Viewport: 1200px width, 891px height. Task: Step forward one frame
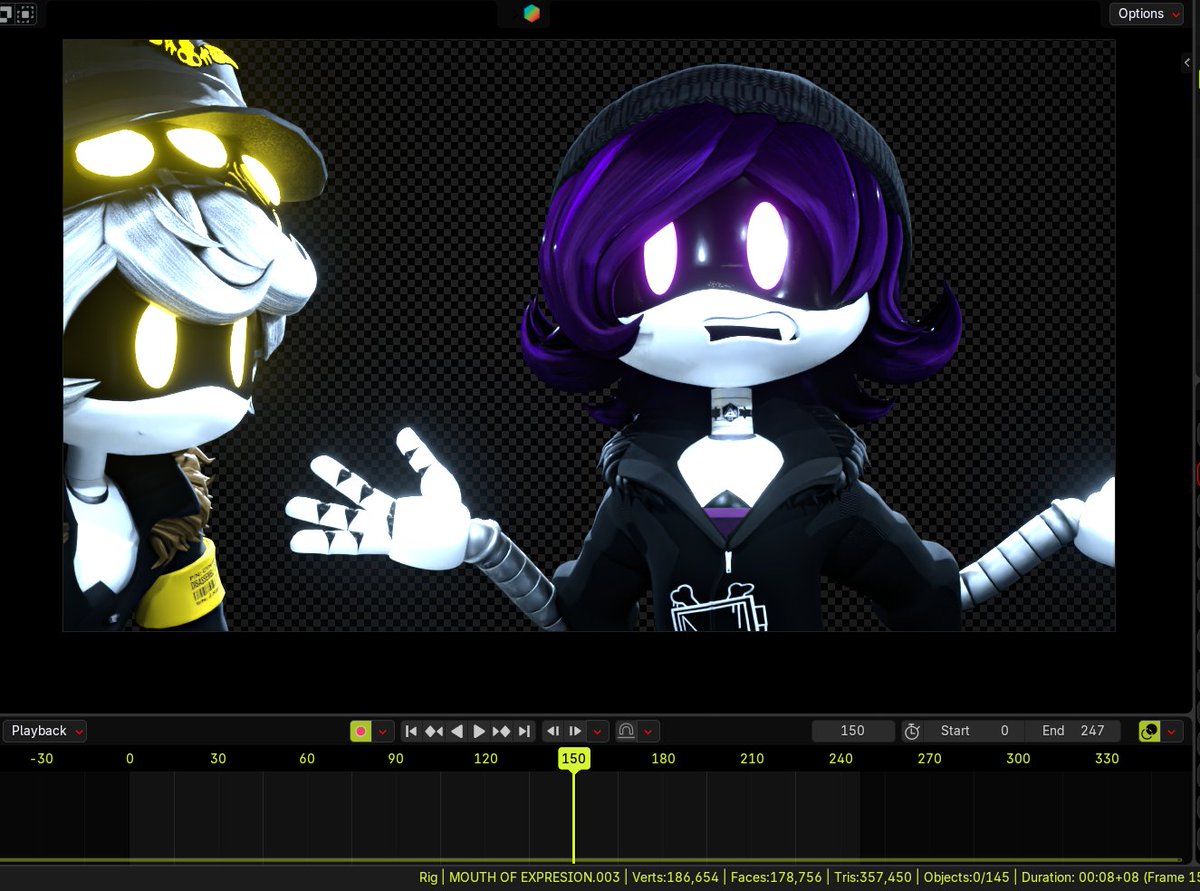[x=576, y=731]
